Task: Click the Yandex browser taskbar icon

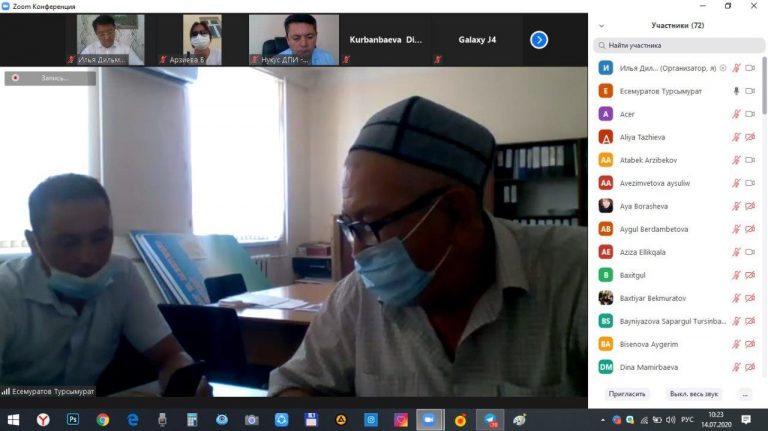Action: pos(42,420)
